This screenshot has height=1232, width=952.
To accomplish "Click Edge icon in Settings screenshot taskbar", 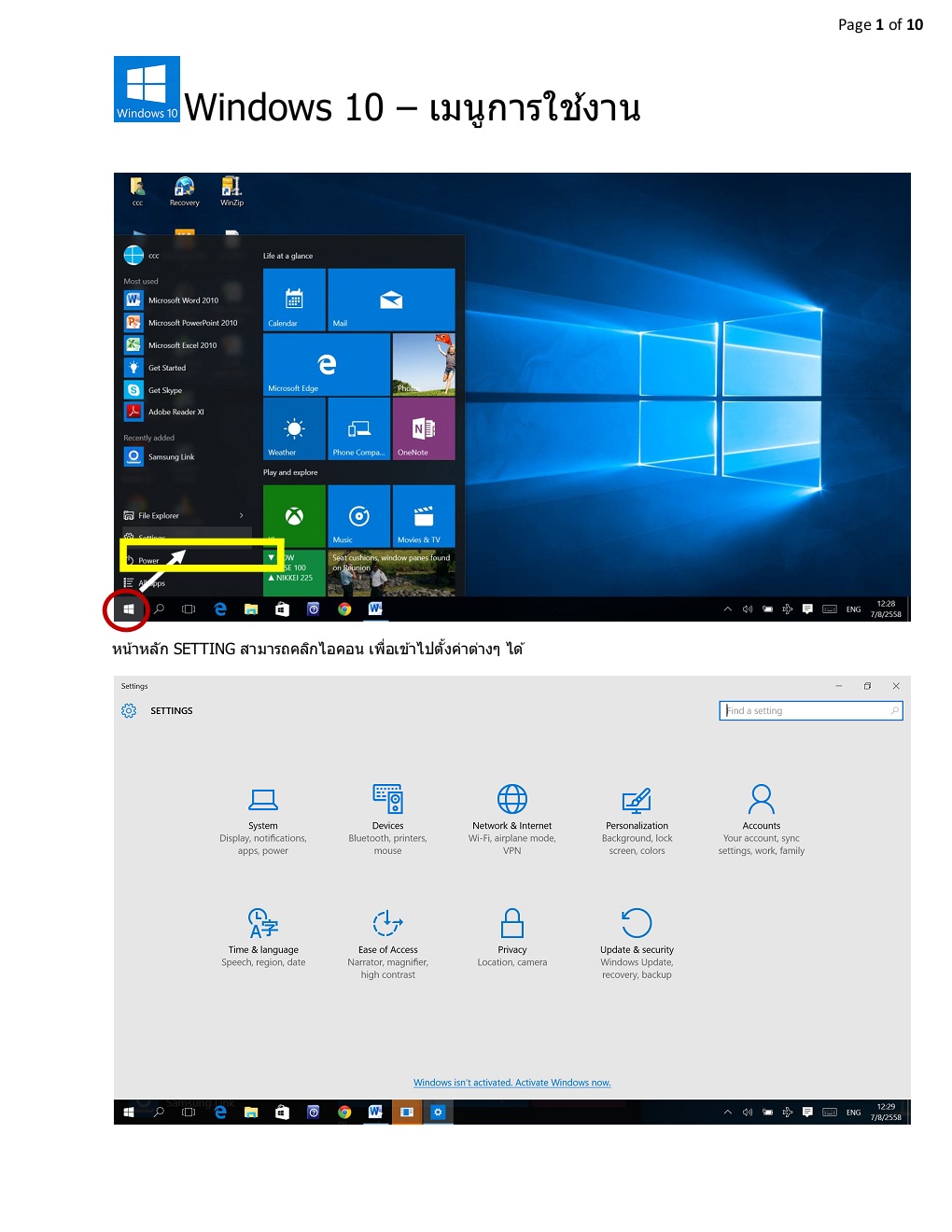I will 220,1113.
